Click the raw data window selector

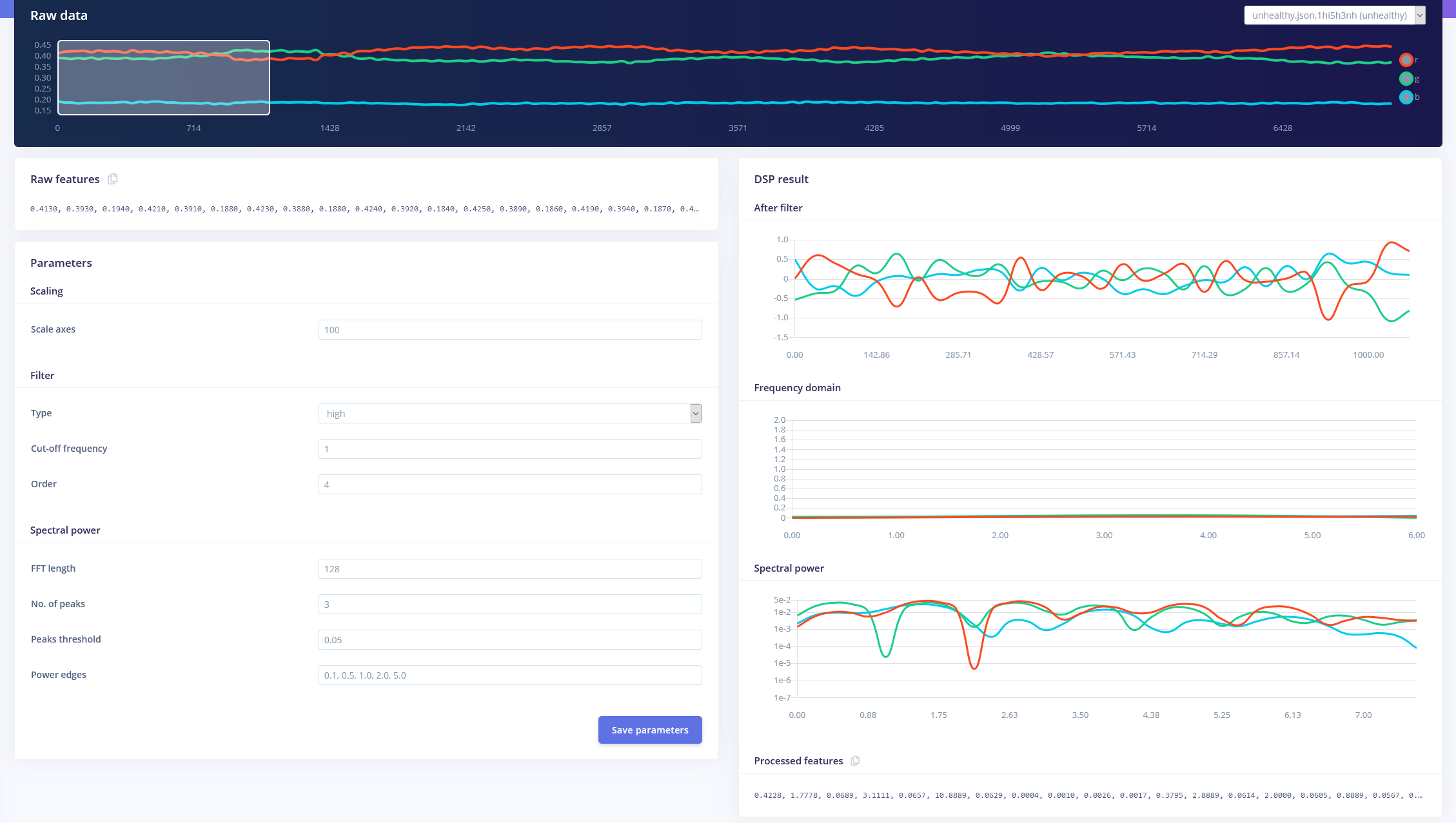164,78
